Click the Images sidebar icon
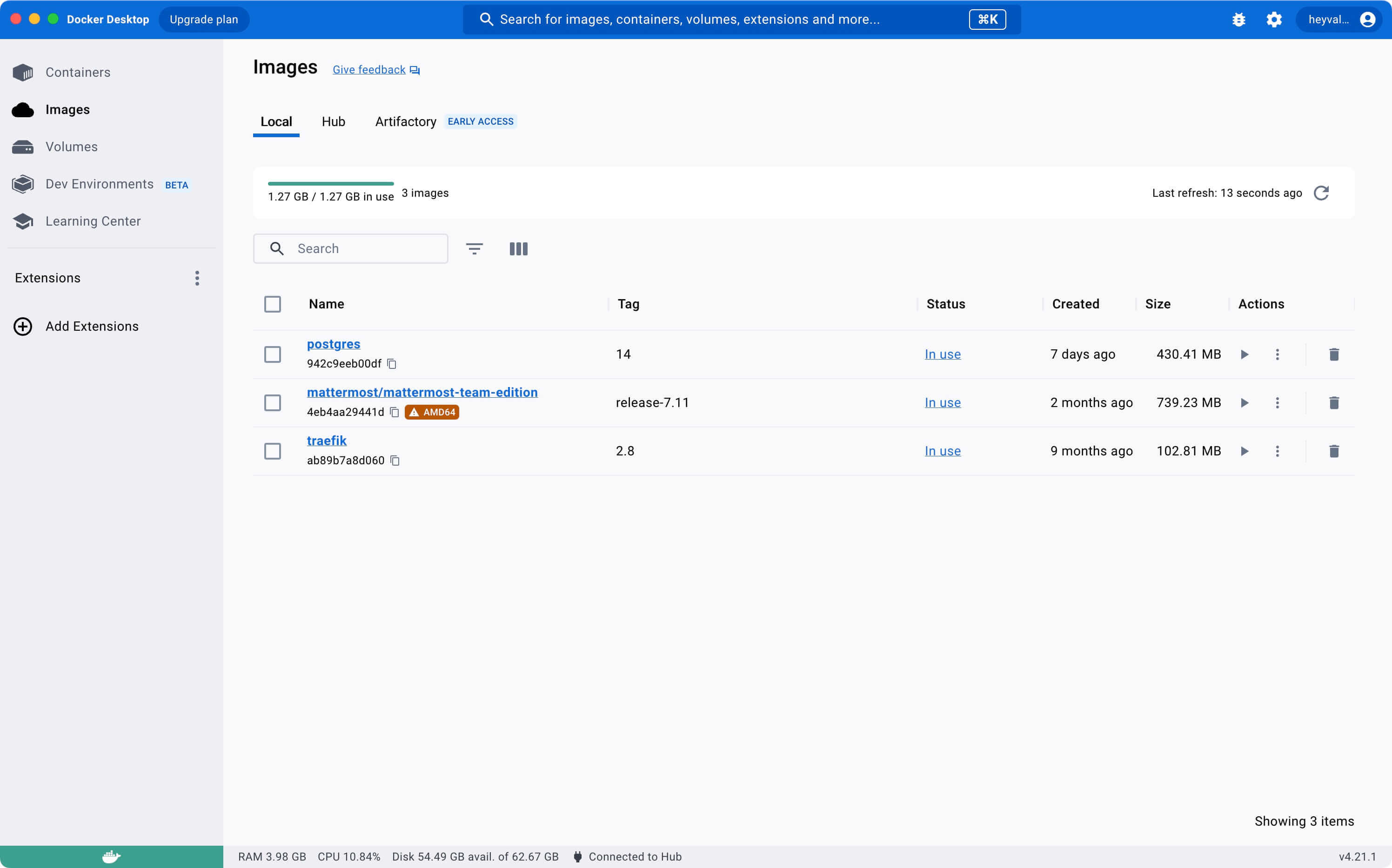 pyautogui.click(x=25, y=109)
